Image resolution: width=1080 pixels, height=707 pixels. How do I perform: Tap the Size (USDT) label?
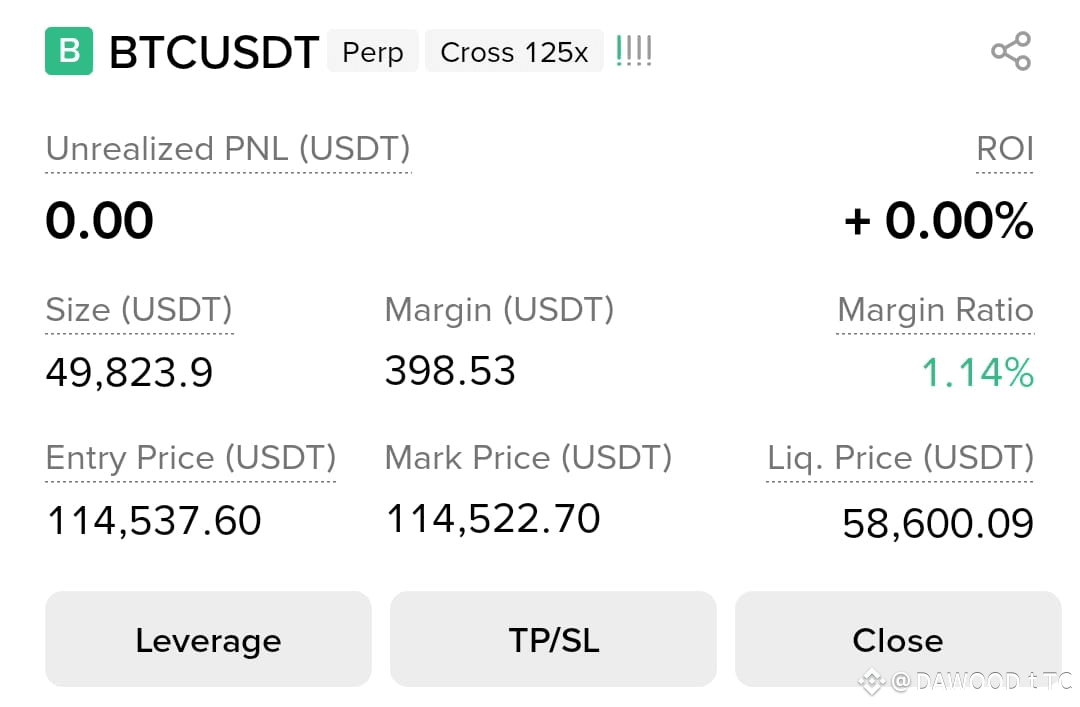click(139, 309)
